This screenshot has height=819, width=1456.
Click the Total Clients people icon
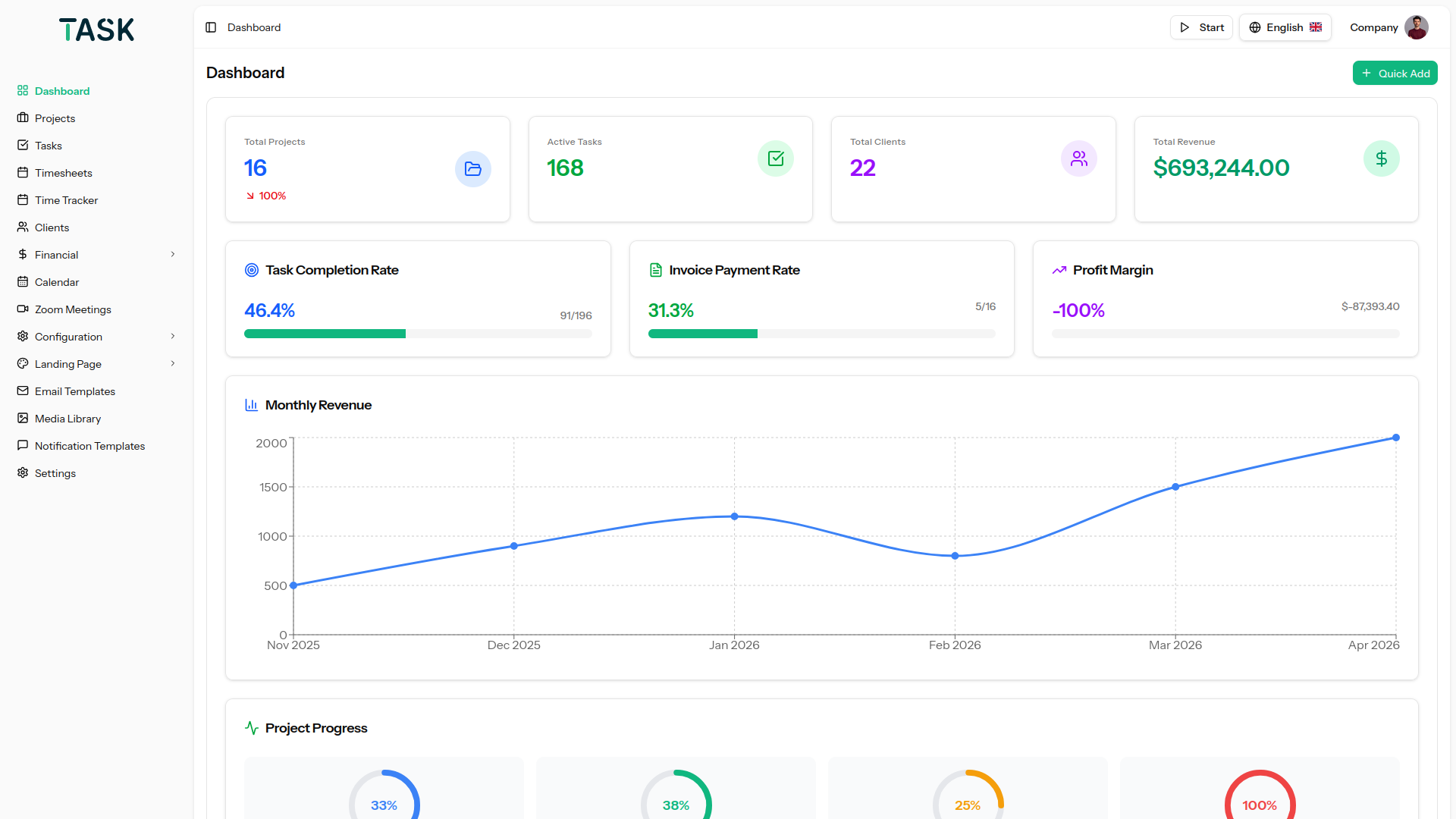click(1078, 158)
